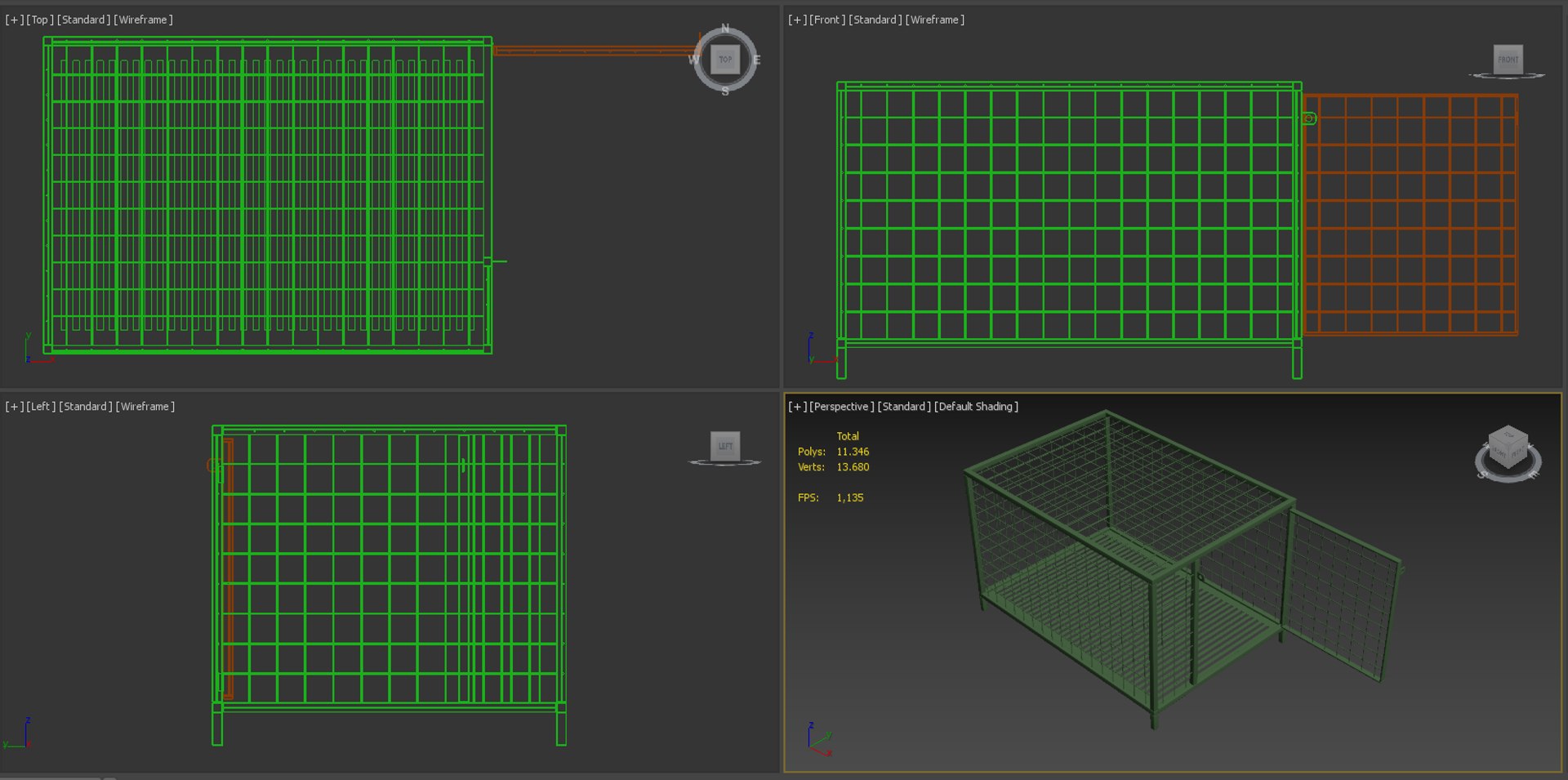Select the open cage door in Perspective viewport

pyautogui.click(x=1343, y=596)
